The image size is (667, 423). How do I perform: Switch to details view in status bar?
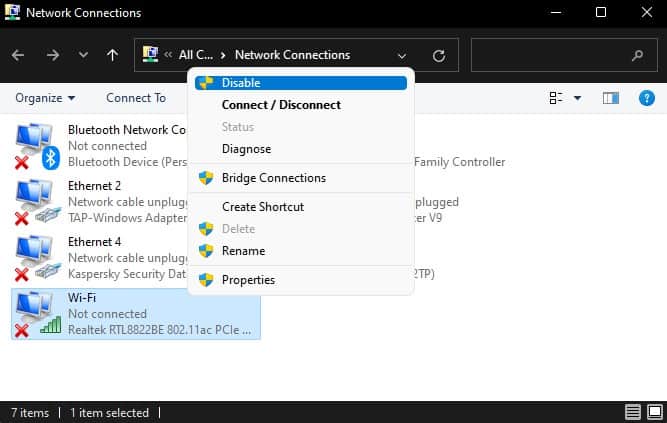pos(633,412)
